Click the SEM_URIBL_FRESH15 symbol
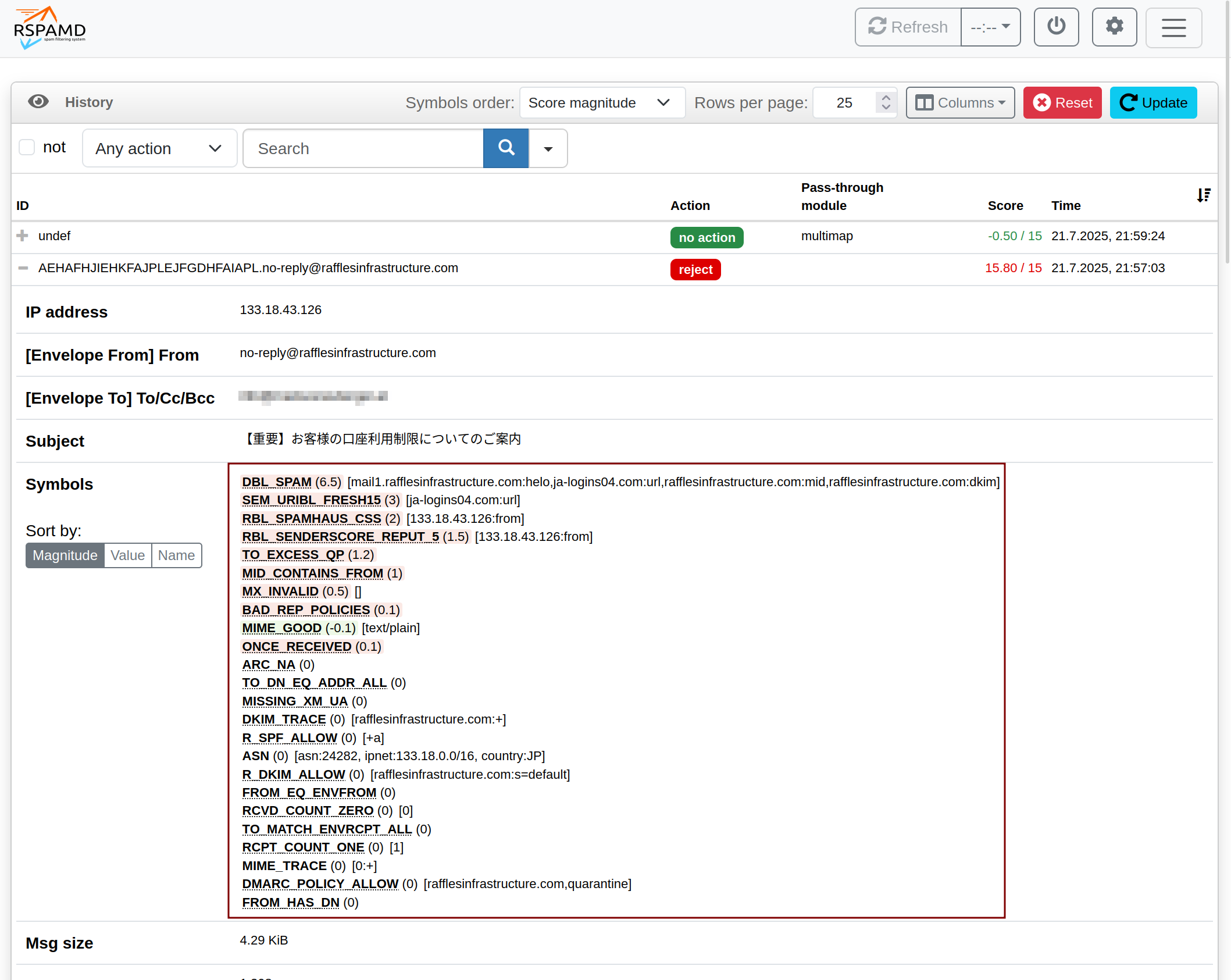1231x980 pixels. click(x=312, y=500)
